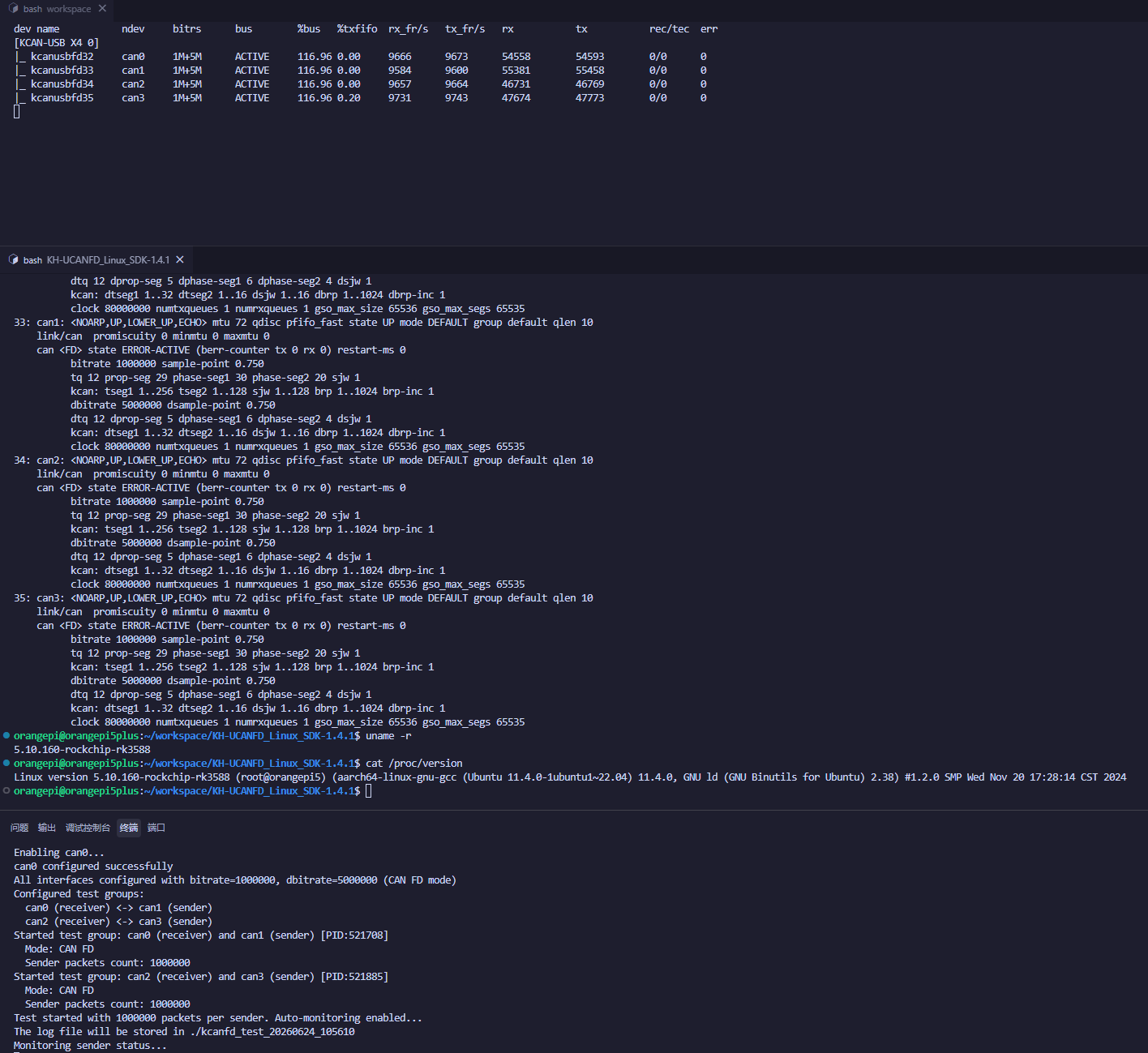Open the 输出 panel tab

coord(47,828)
